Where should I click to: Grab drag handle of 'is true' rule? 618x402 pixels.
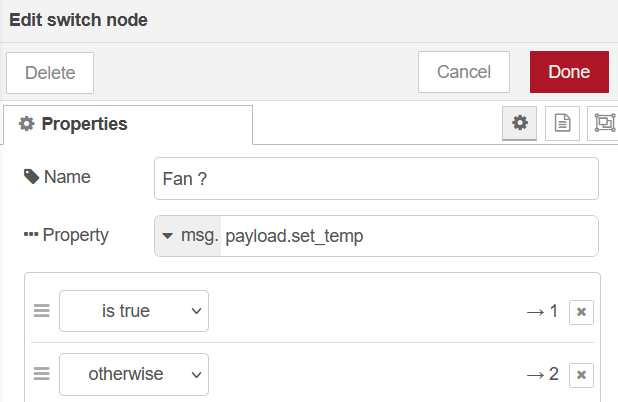[42, 311]
